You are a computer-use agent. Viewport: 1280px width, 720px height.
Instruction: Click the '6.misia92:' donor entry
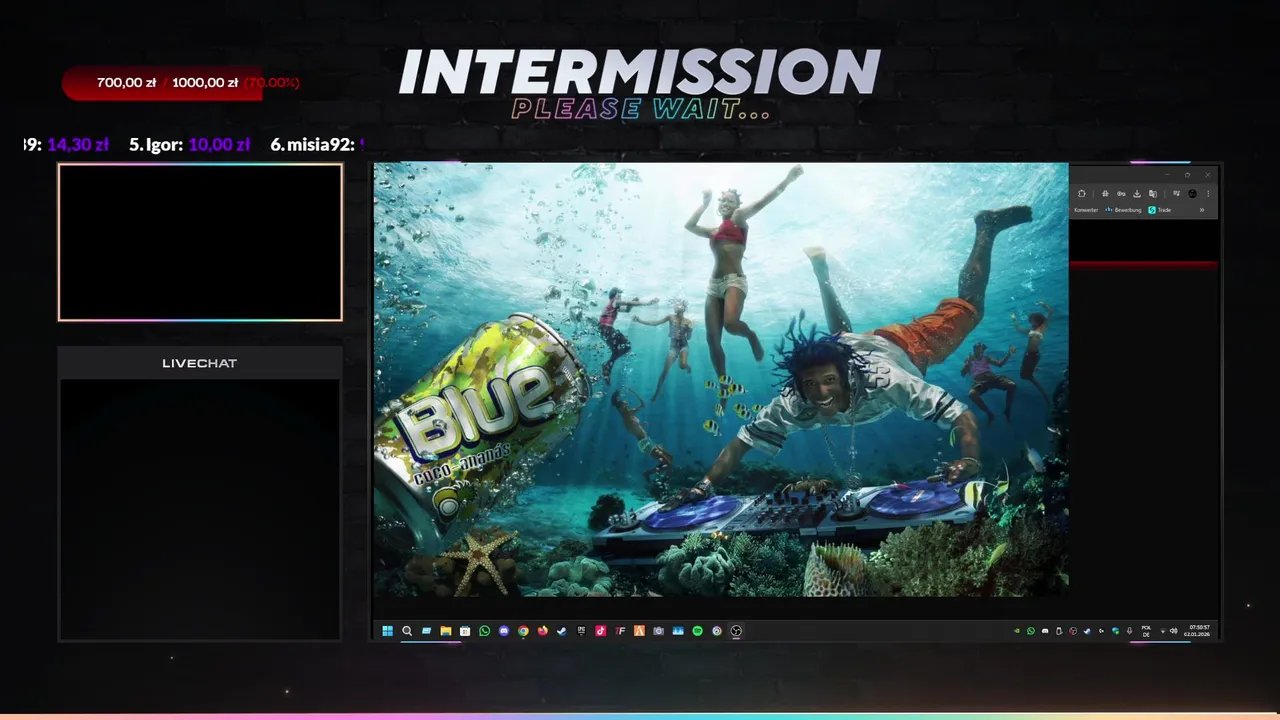(312, 145)
